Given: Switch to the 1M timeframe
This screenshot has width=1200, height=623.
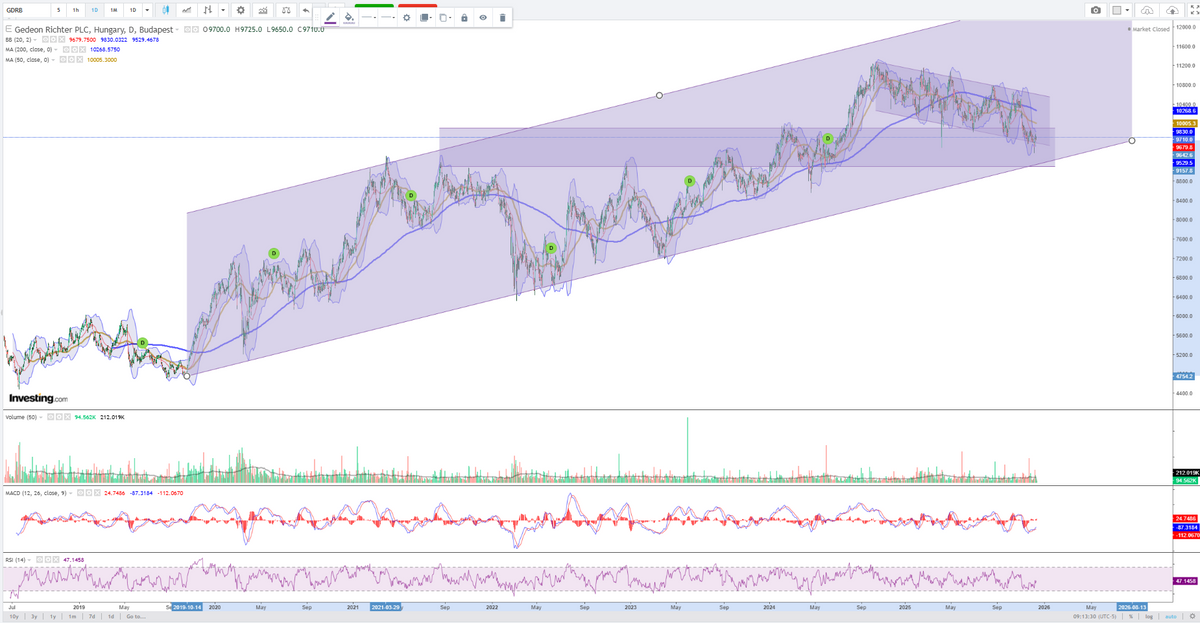Looking at the screenshot, I should click(x=113, y=10).
